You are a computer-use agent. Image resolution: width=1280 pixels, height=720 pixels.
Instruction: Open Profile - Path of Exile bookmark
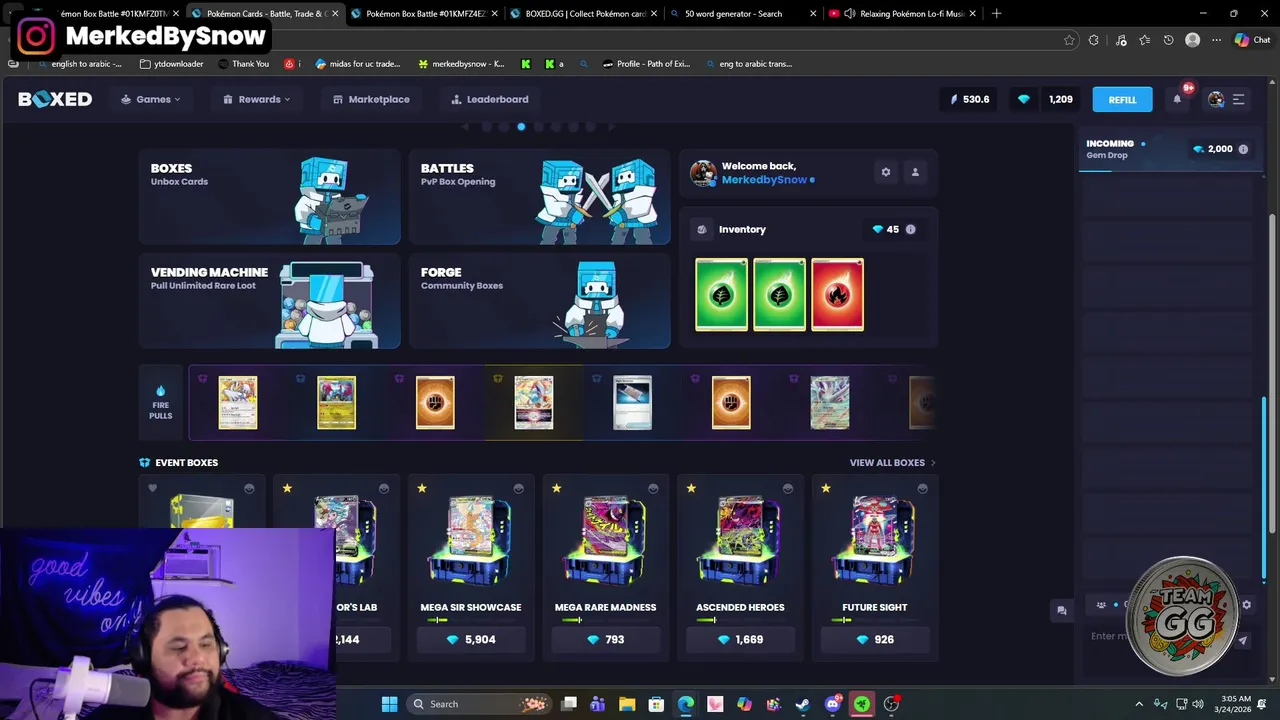(646, 64)
